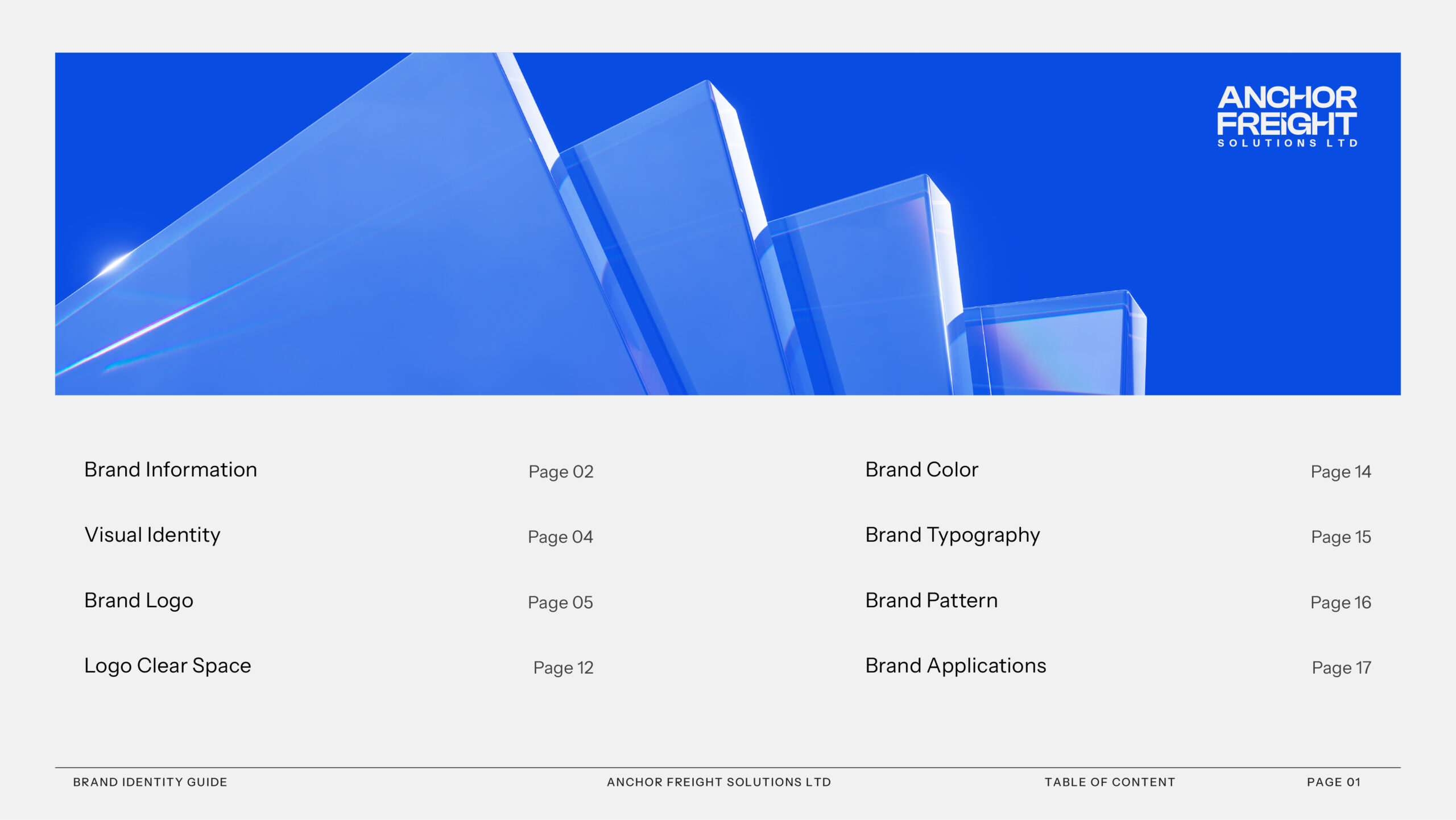Go to Brand Applications entry
The image size is (1456, 820).
click(x=955, y=666)
